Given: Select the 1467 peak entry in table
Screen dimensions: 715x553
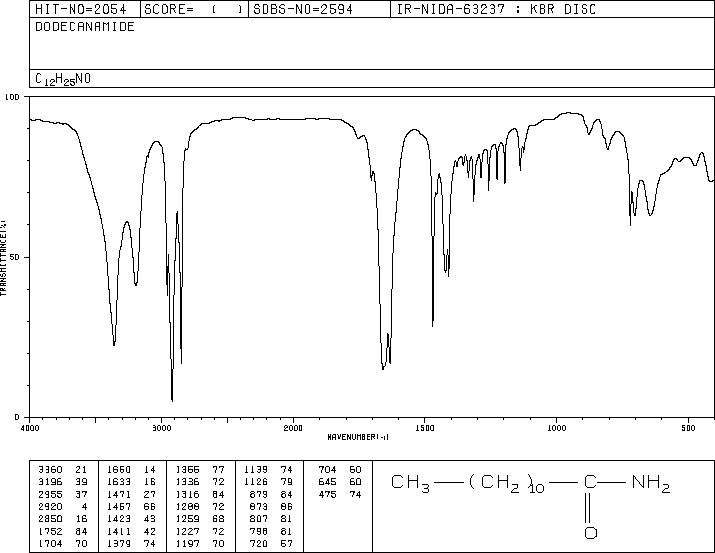Looking at the screenshot, I should pos(131,506).
